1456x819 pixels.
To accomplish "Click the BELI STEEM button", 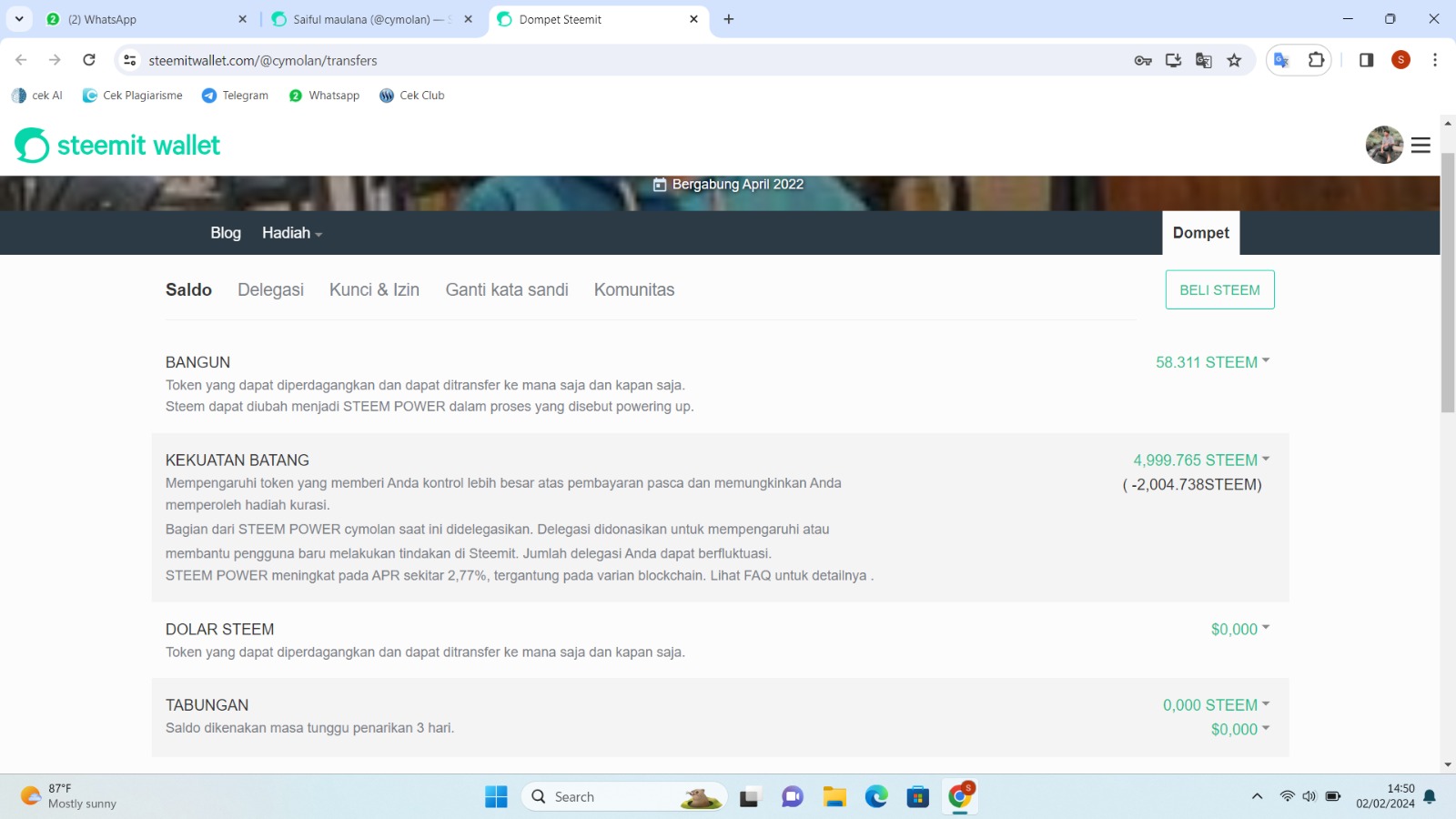I will tap(1219, 289).
